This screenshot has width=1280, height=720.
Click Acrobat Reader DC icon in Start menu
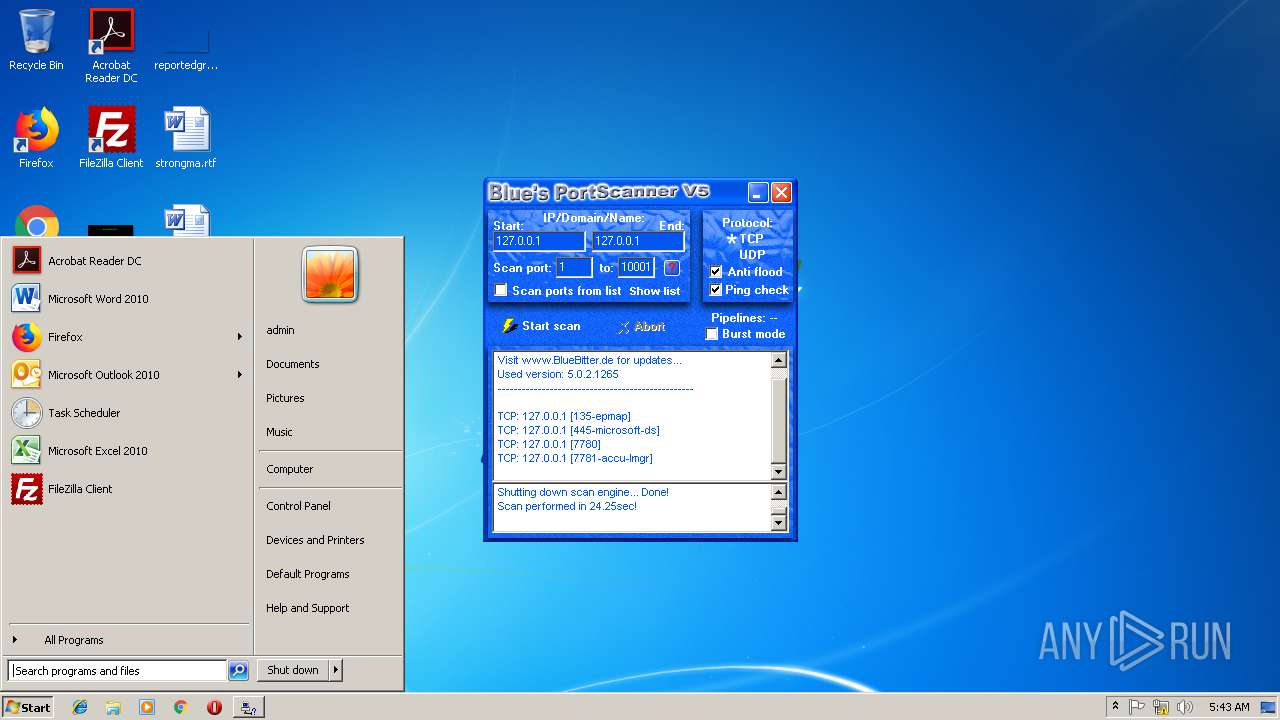click(27, 261)
